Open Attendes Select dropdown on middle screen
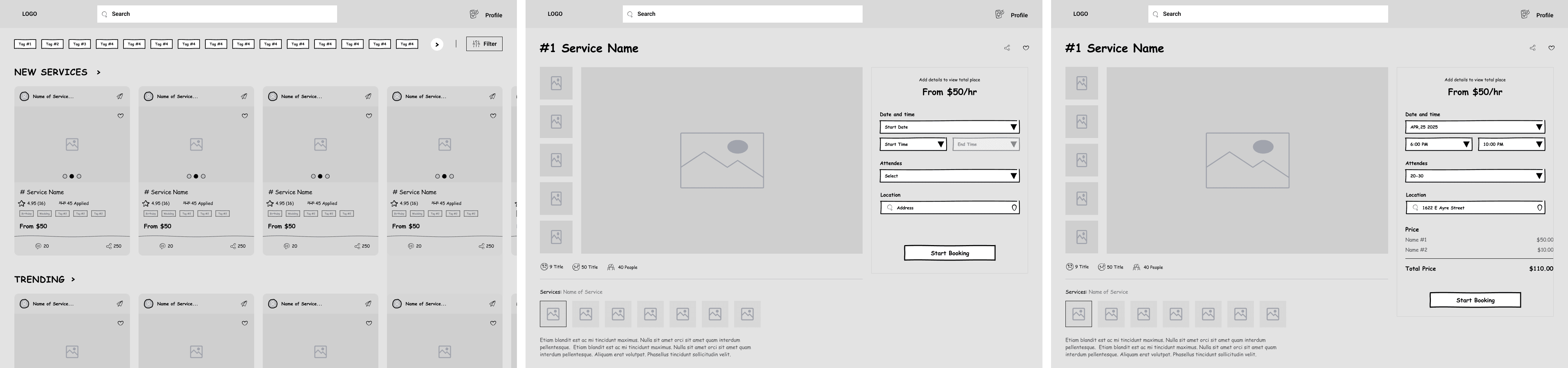The height and width of the screenshot is (368, 1568). [x=949, y=176]
